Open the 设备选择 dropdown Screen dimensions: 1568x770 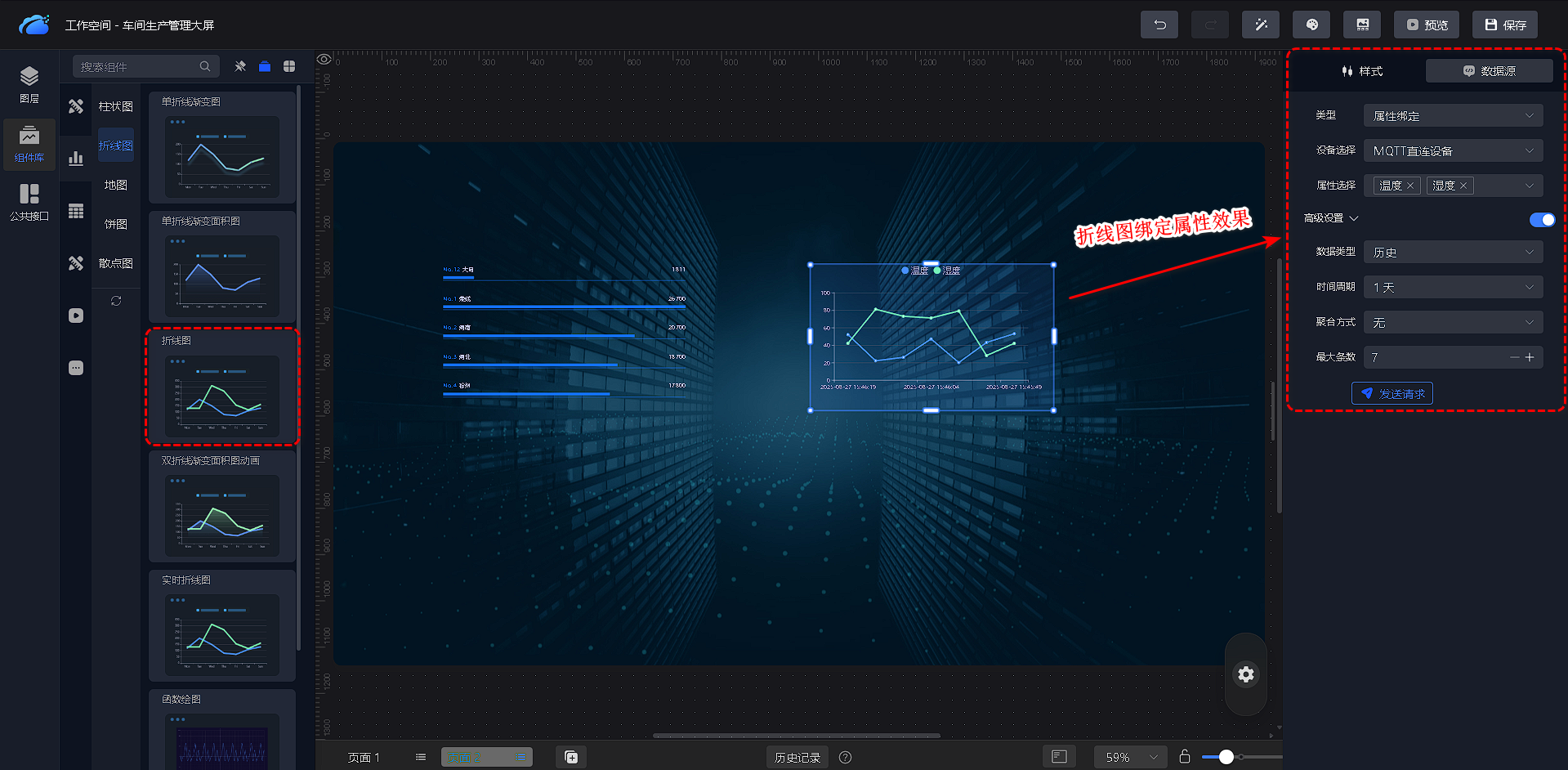1453,151
